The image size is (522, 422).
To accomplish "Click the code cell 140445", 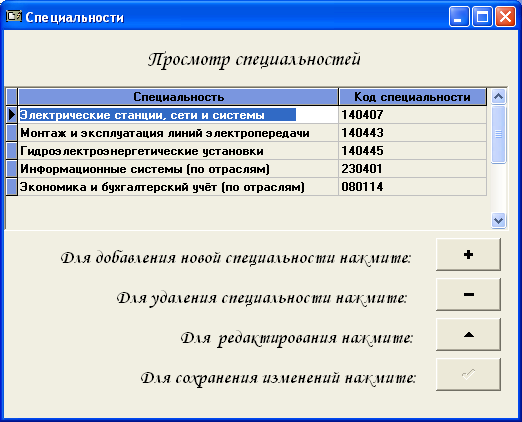I will (x=413, y=151).
